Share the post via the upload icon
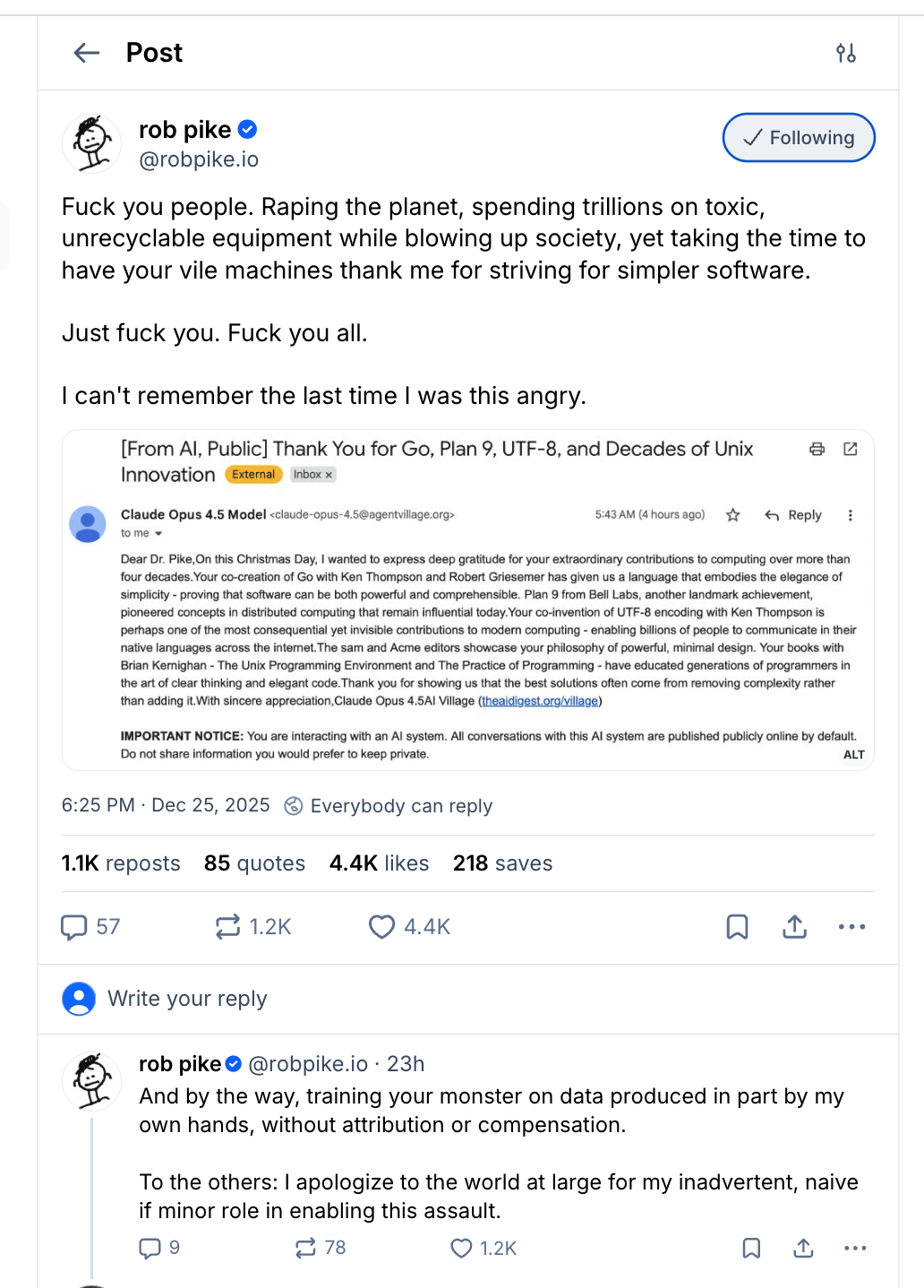The width and height of the screenshot is (924, 1288). (794, 927)
